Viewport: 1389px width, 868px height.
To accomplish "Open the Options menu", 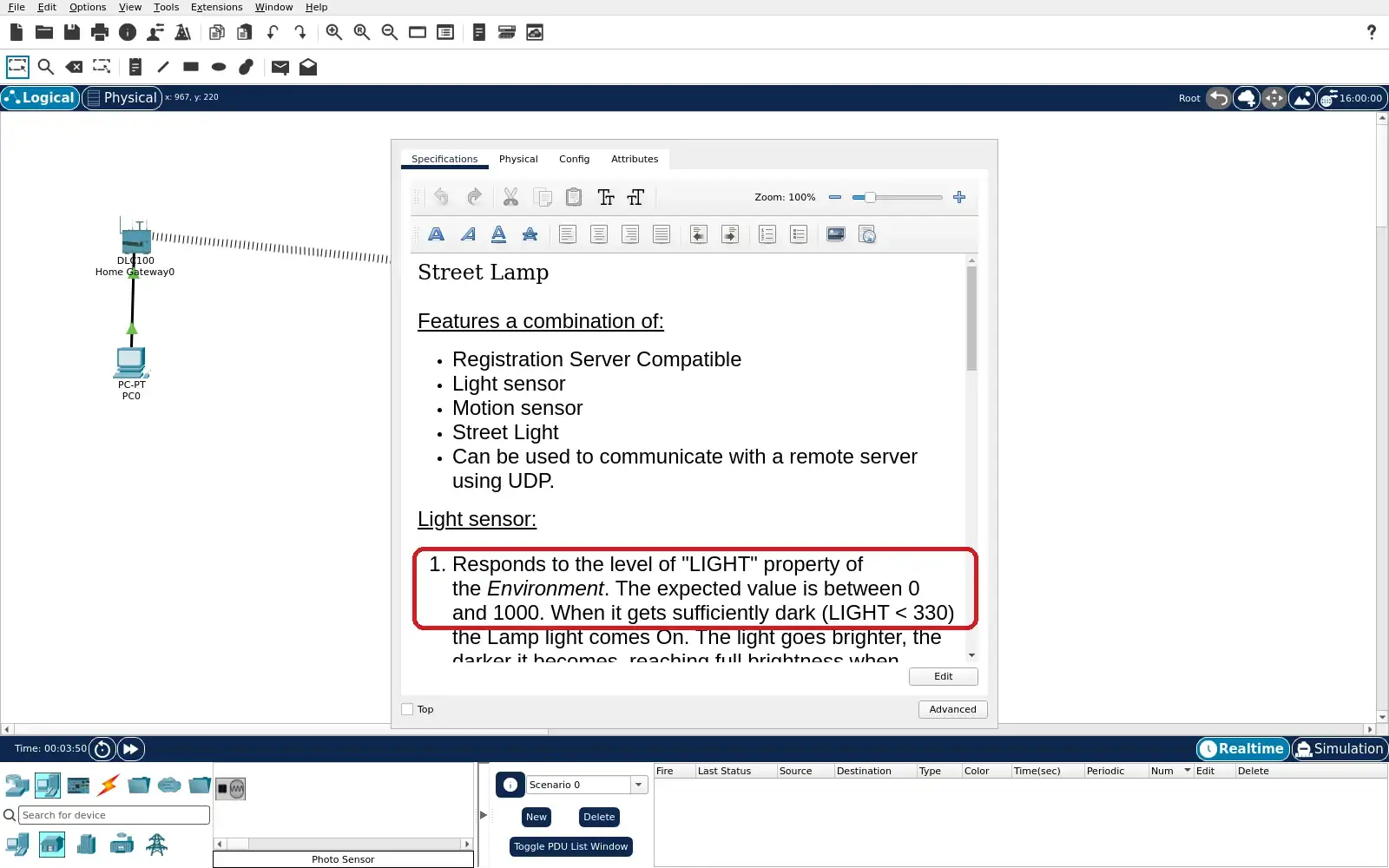I will click(x=88, y=7).
